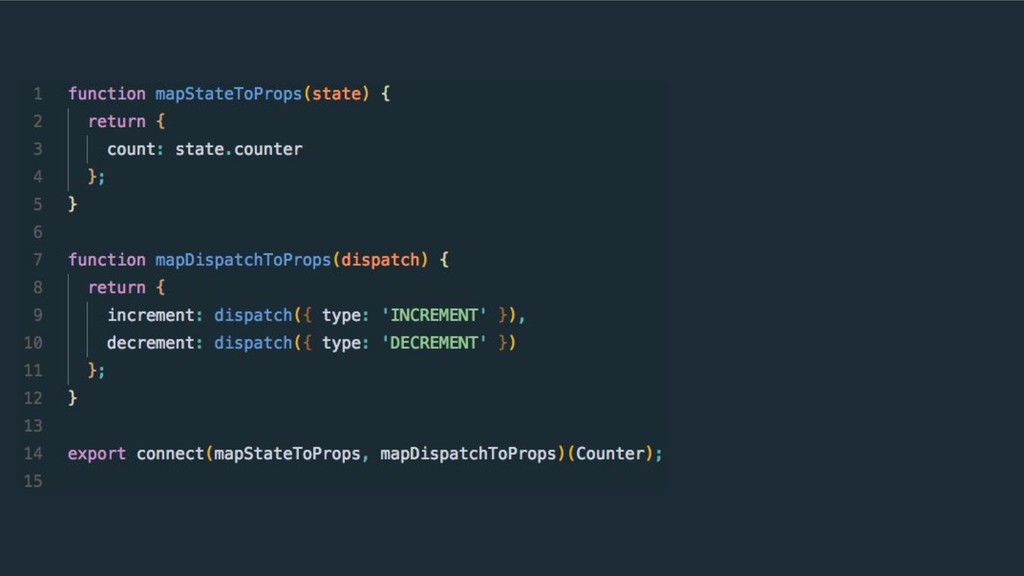Screen dimensions: 1024x576
Task: Click line number 14 in gutter
Action: coord(33,454)
